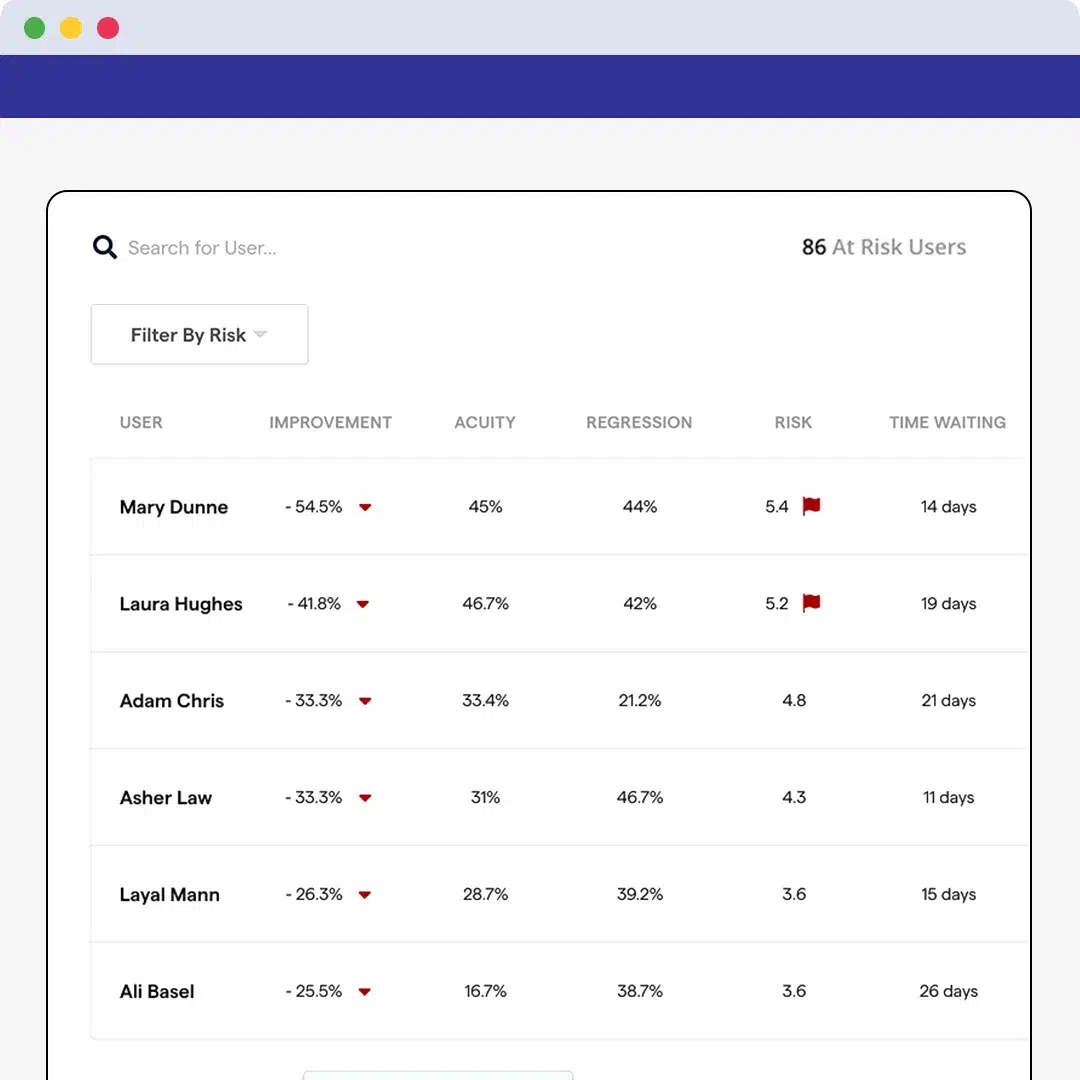Click the red risk flag for Mary Dunne

point(811,506)
